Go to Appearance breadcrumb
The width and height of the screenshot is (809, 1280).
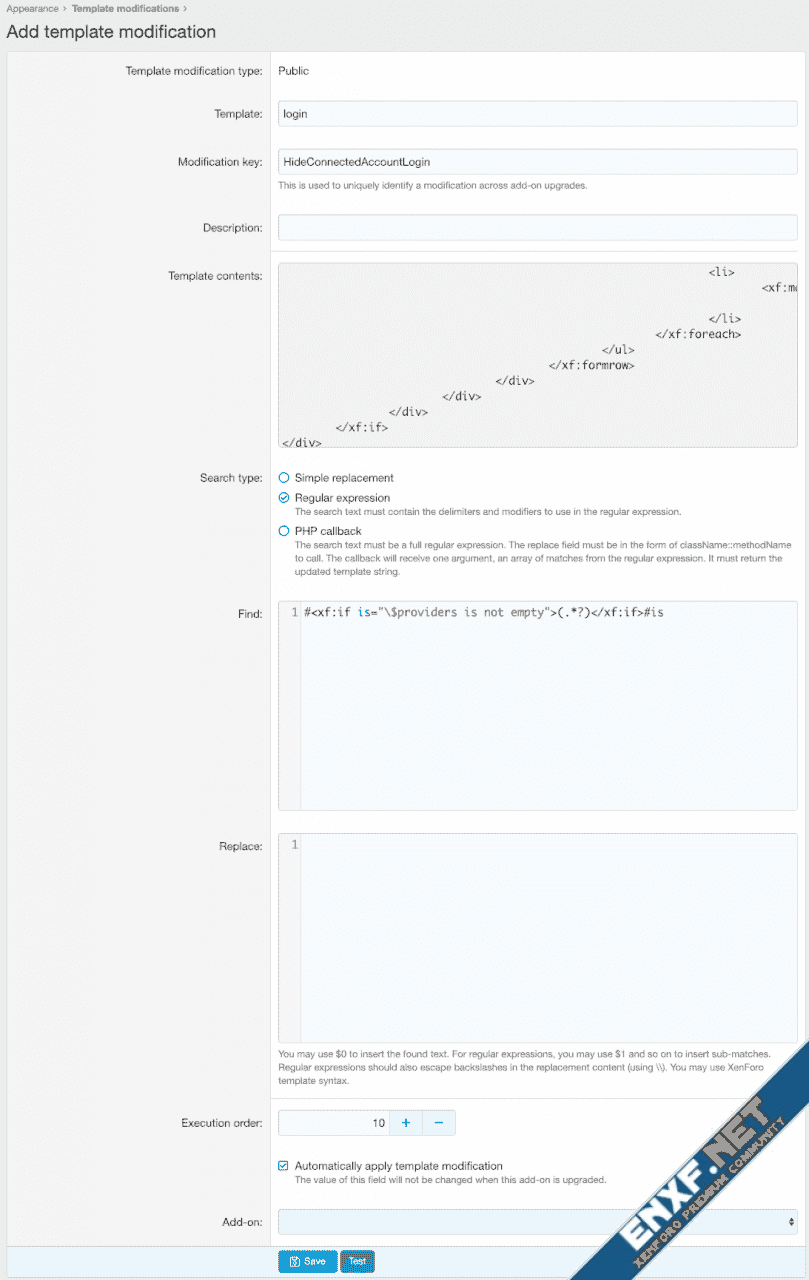point(32,9)
